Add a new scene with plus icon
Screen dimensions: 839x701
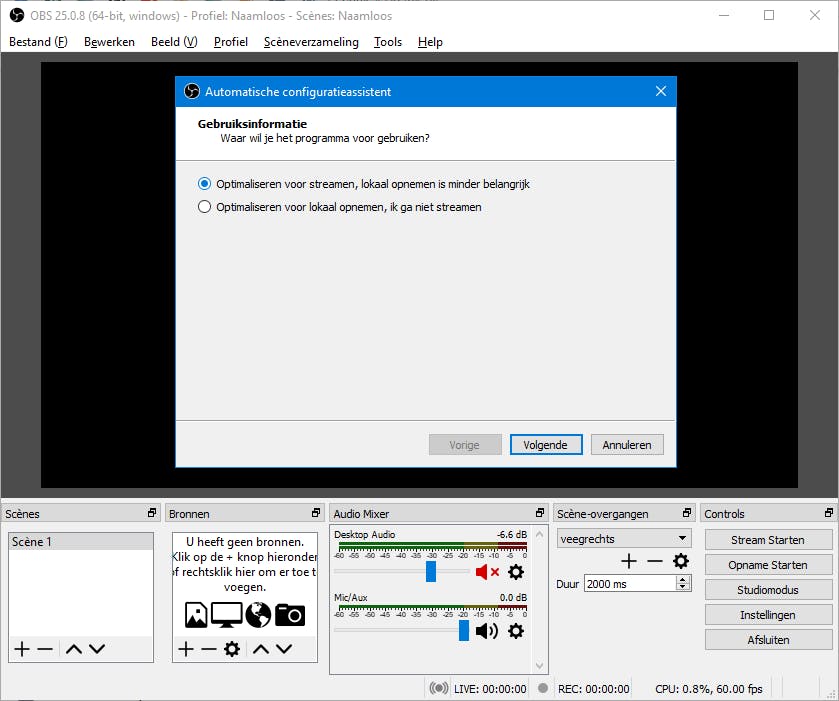pos(22,649)
